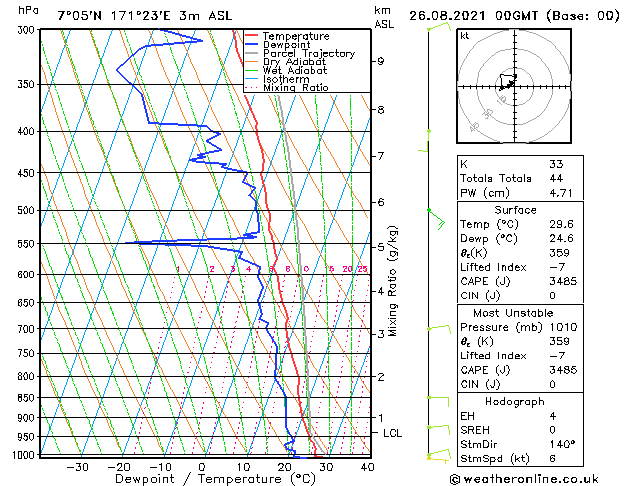Click the top wind barb at 300 hPa

pos(439,27)
